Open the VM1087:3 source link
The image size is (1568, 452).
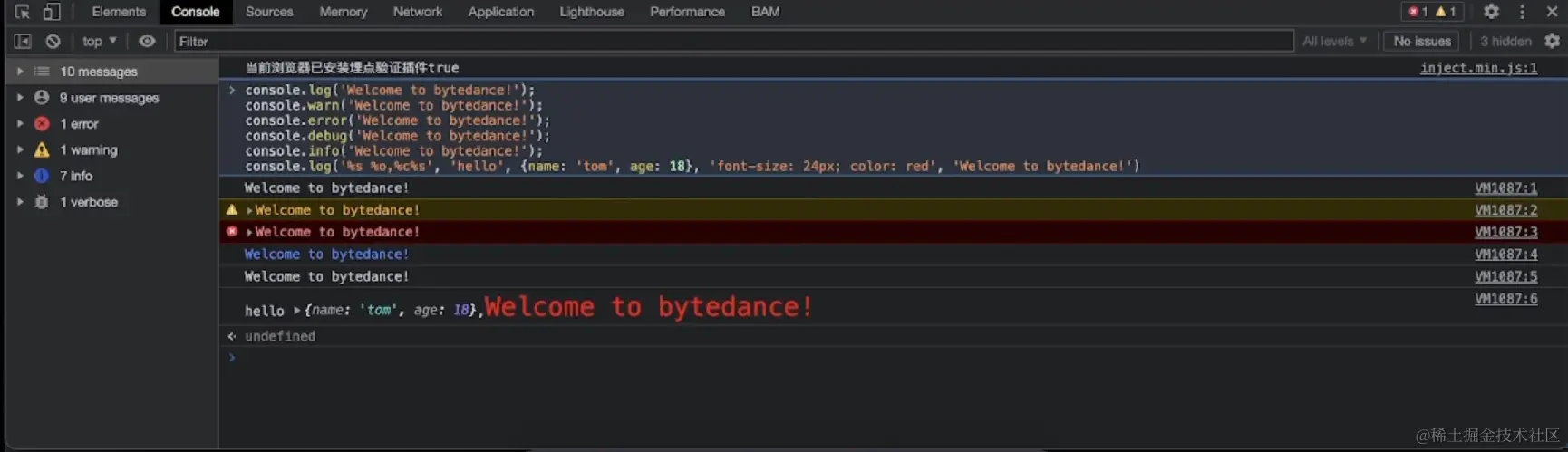point(1505,232)
